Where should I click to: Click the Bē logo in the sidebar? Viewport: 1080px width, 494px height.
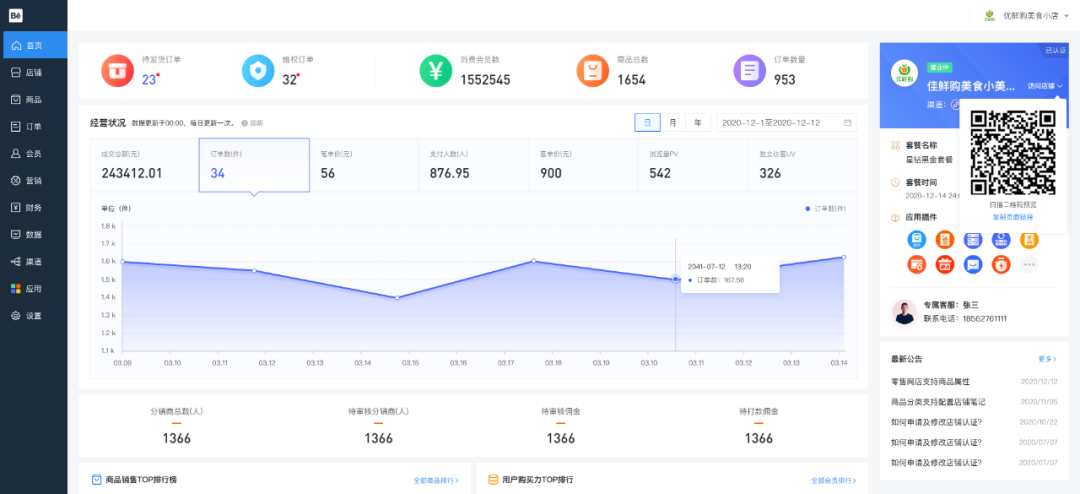[x=16, y=15]
